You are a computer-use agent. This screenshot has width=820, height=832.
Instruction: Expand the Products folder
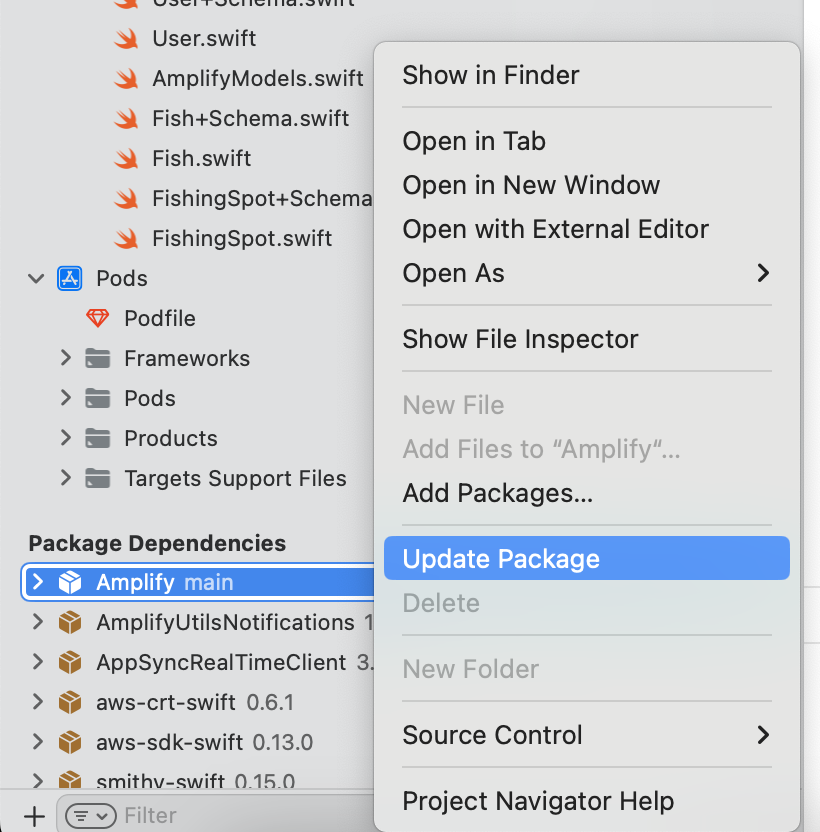point(66,439)
